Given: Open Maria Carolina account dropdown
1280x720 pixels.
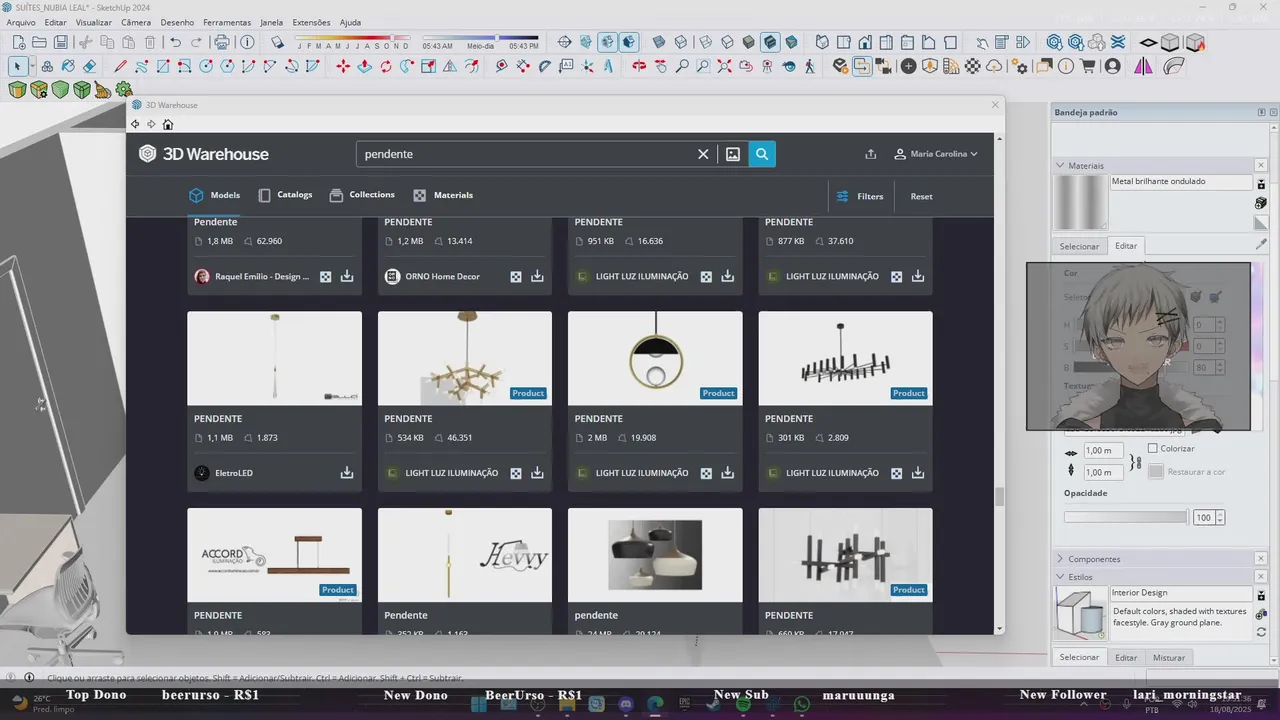Looking at the screenshot, I should pyautogui.click(x=936, y=154).
